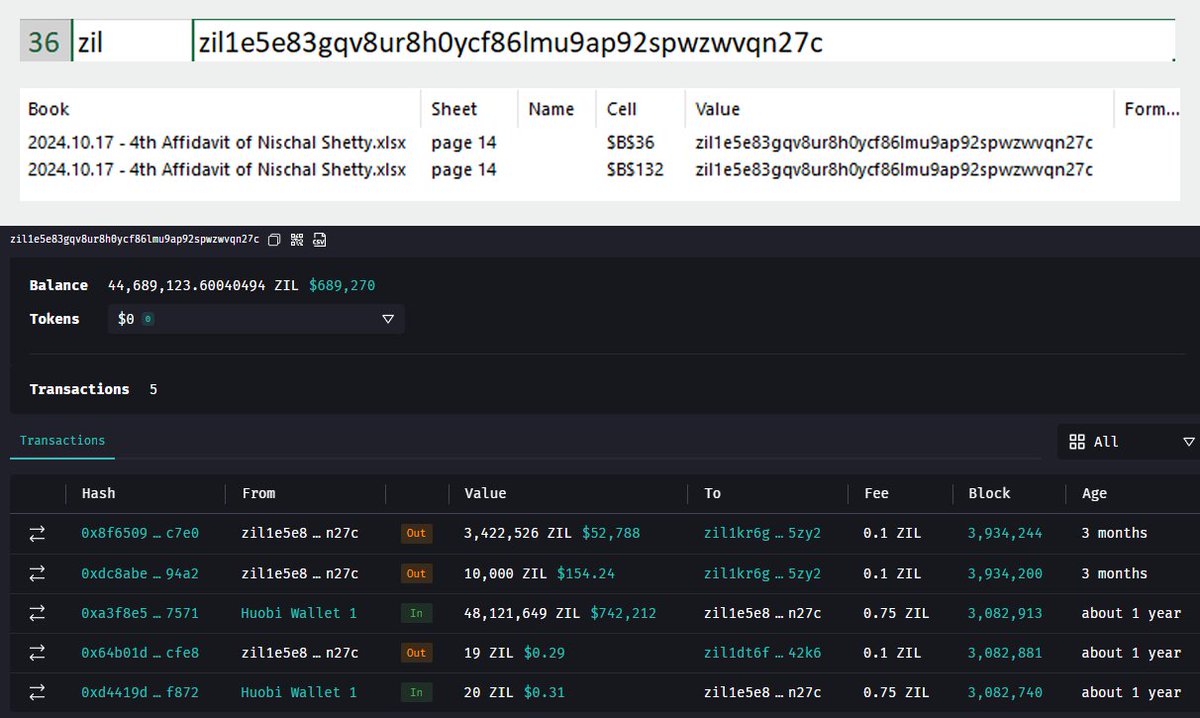Click the '3 months' age in 0x8f6509 row

[x=1114, y=533]
